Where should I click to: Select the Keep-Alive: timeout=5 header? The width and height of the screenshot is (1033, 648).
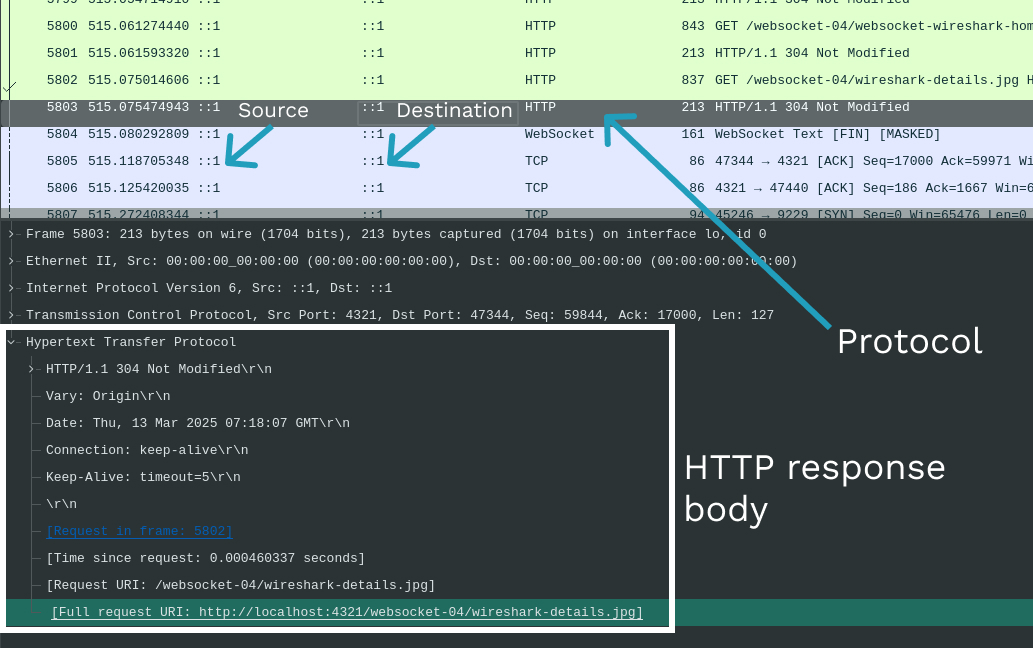click(142, 476)
